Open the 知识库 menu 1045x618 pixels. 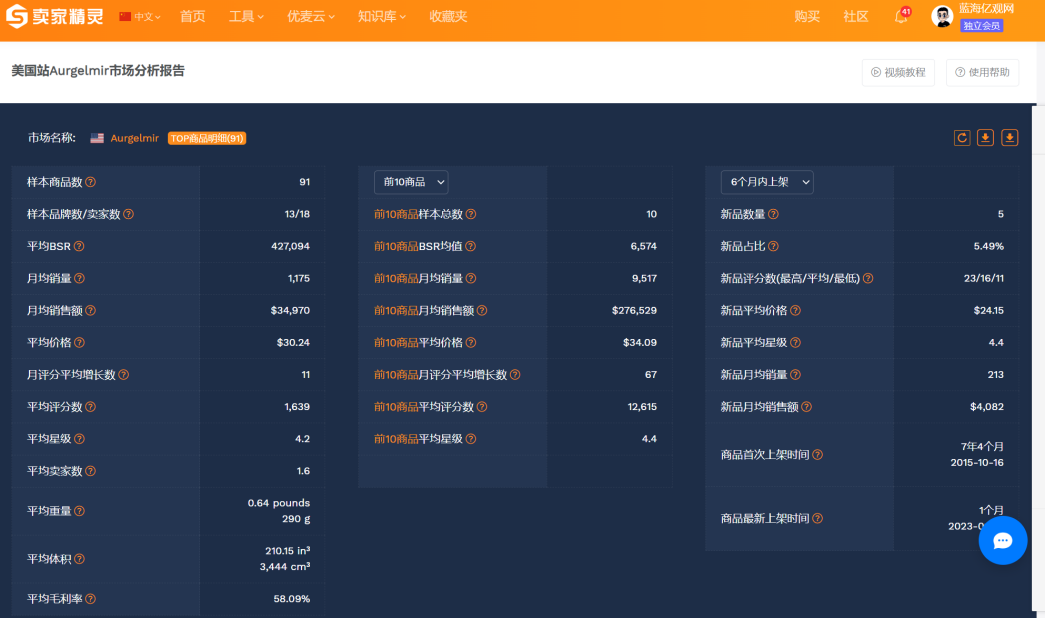pyautogui.click(x=381, y=17)
